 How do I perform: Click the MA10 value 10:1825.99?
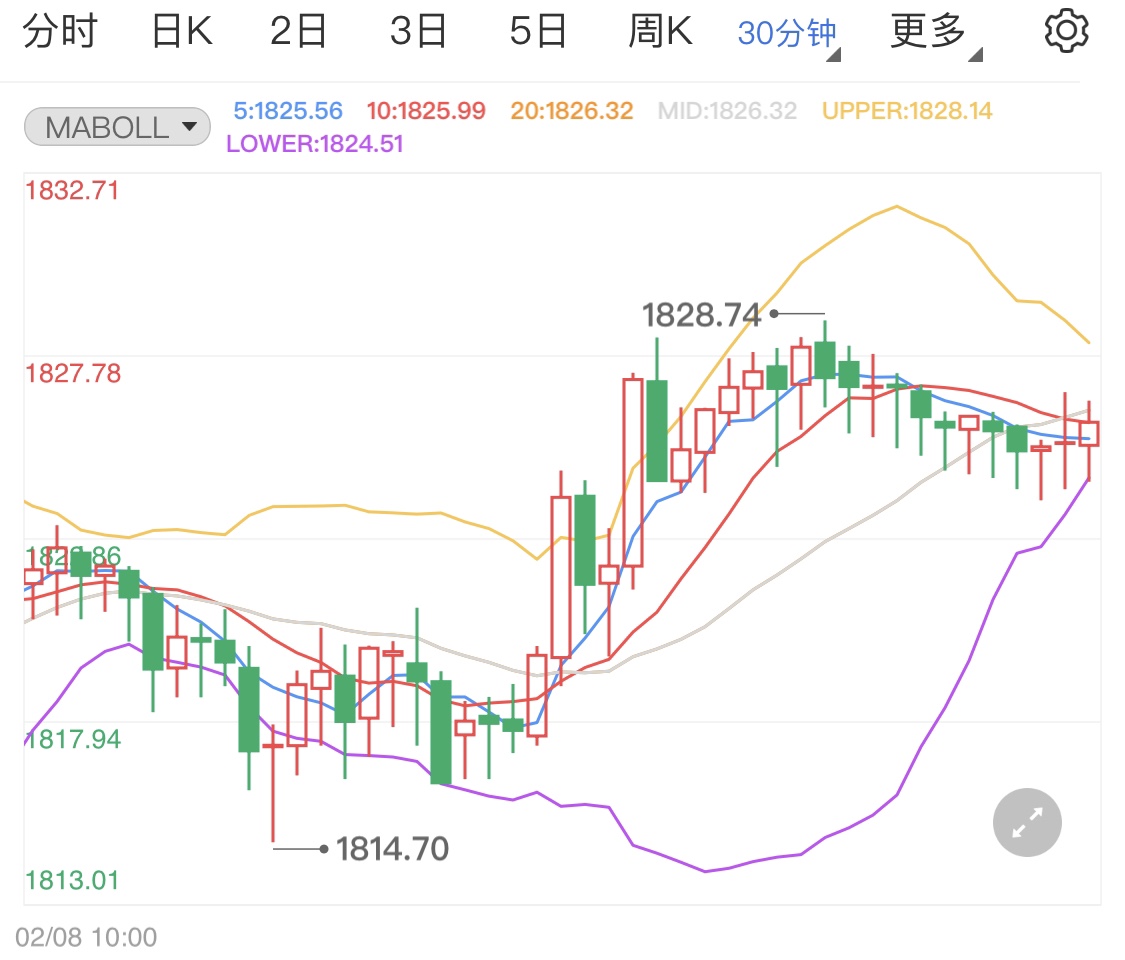pyautogui.click(x=426, y=110)
